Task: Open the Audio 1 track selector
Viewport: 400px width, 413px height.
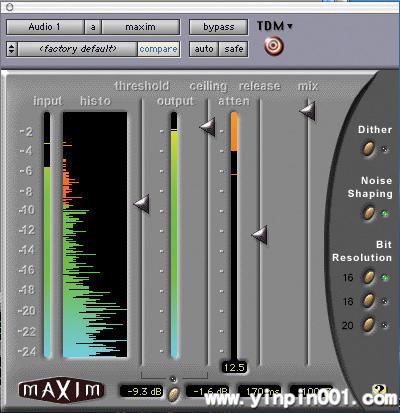Action: [x=45, y=27]
